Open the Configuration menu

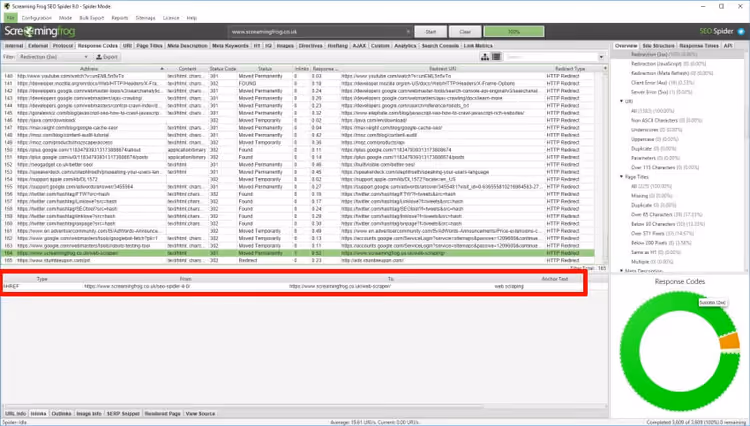[36, 18]
